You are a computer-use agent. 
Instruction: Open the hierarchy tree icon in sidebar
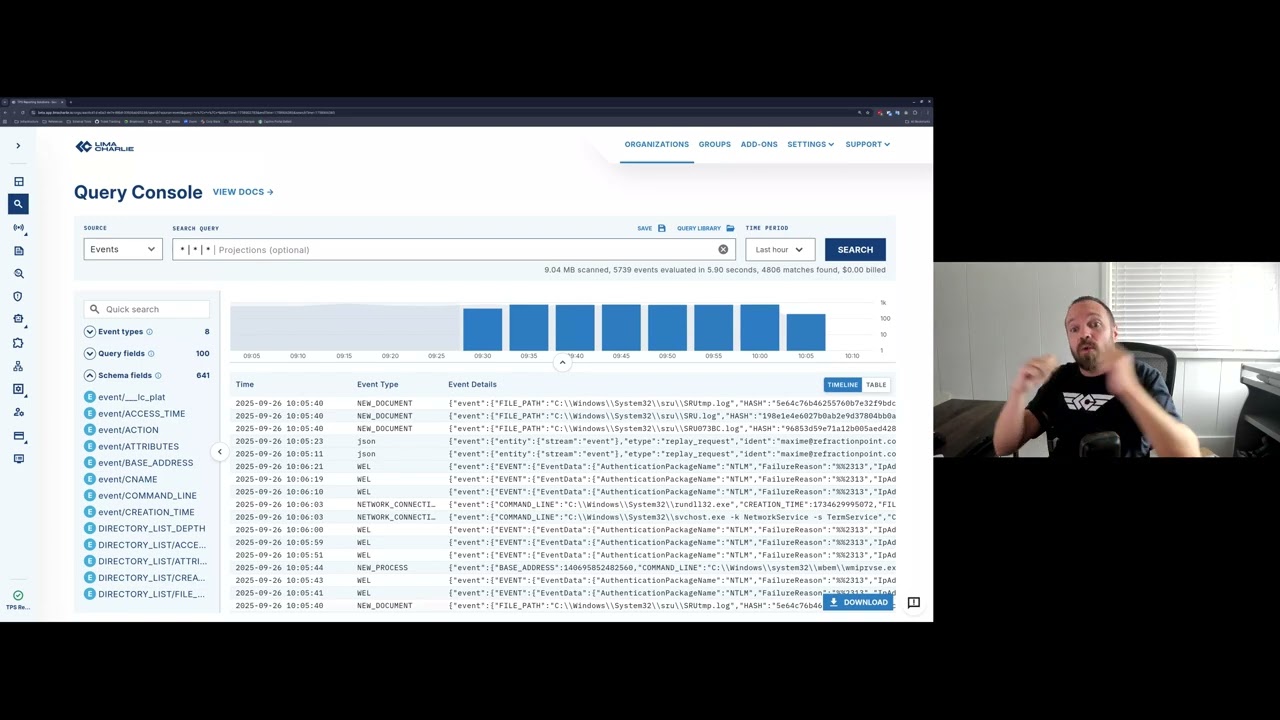coord(18,366)
